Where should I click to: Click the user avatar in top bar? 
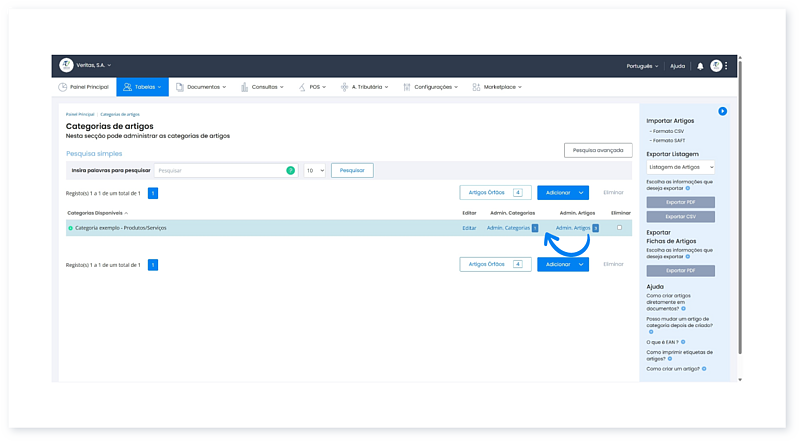[716, 66]
